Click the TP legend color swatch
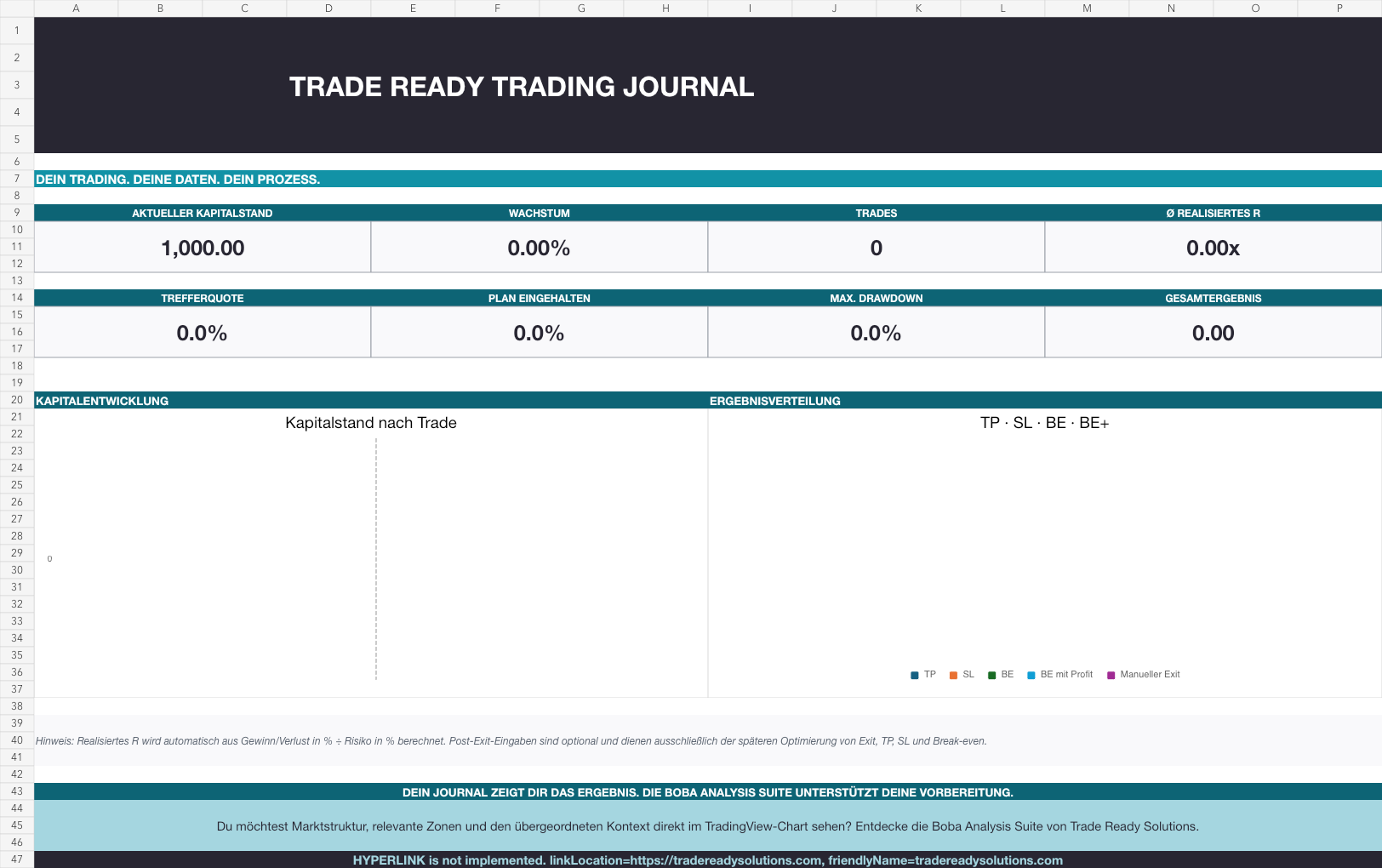The height and width of the screenshot is (868, 1382). click(915, 675)
